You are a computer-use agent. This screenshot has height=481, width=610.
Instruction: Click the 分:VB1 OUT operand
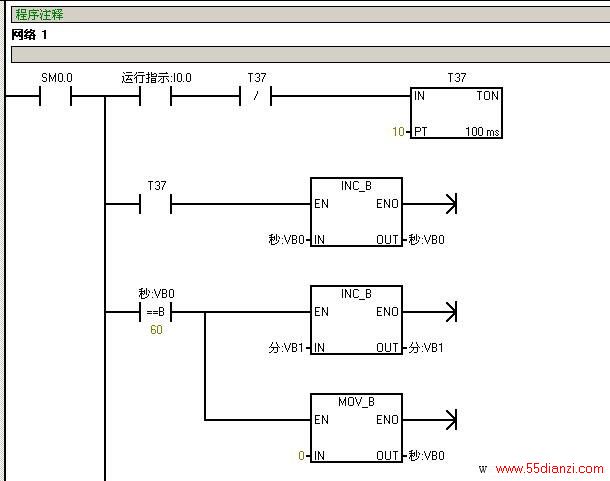point(426,348)
